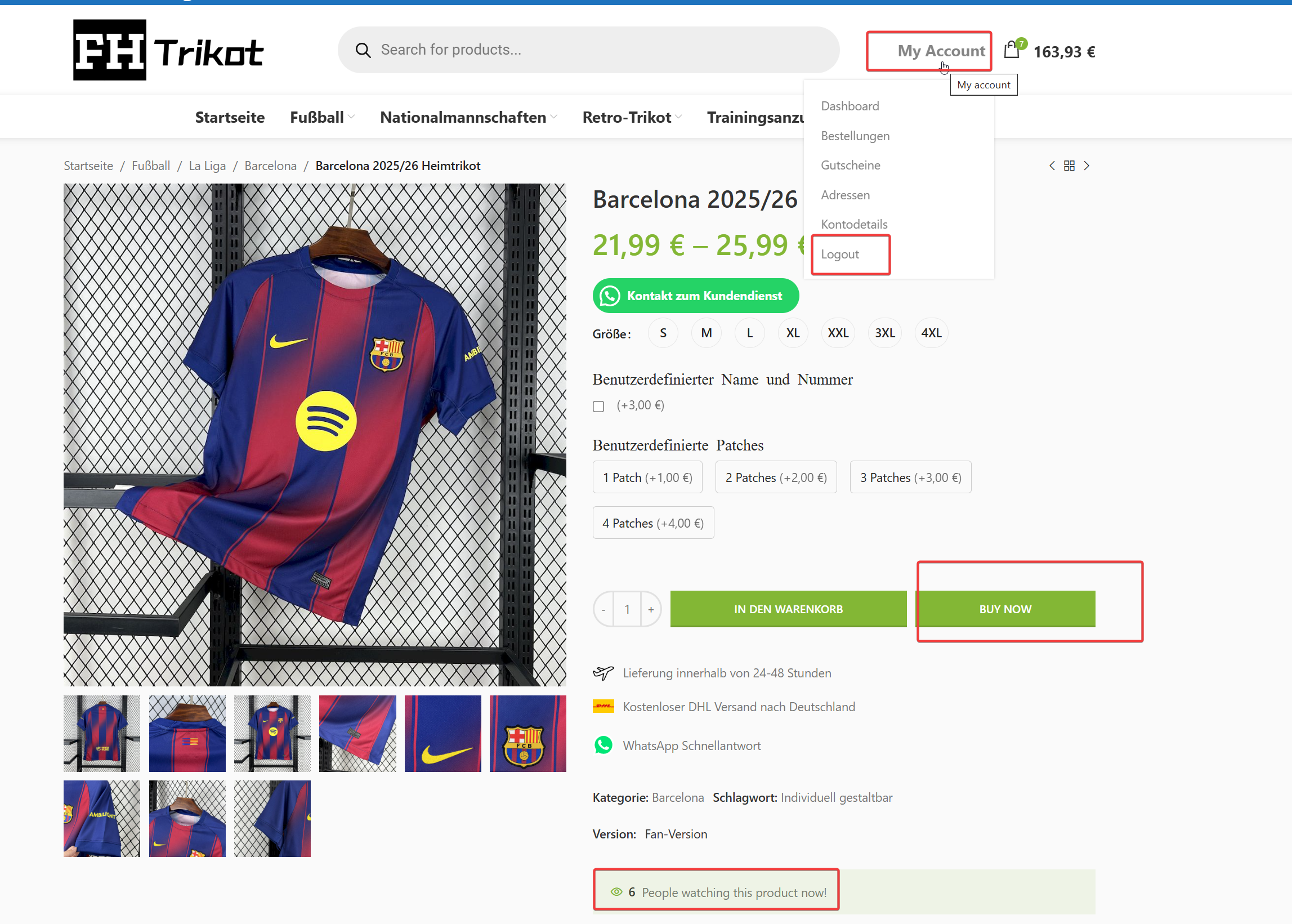Viewport: 1292px width, 924px height.
Task: Expand the Retro-Trikot menu
Action: coord(632,117)
